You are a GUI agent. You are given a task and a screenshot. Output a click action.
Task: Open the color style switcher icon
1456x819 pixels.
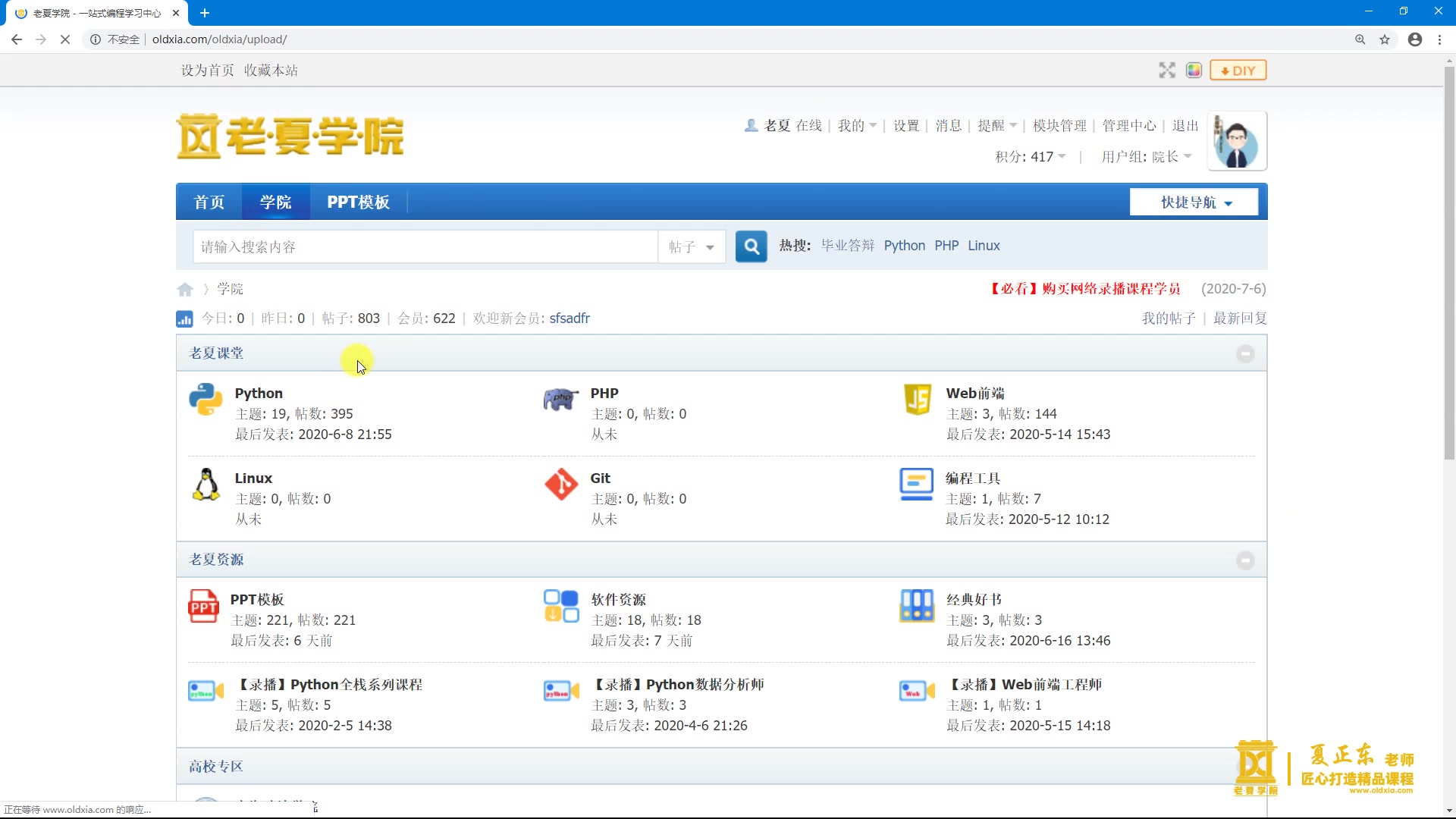click(x=1194, y=71)
